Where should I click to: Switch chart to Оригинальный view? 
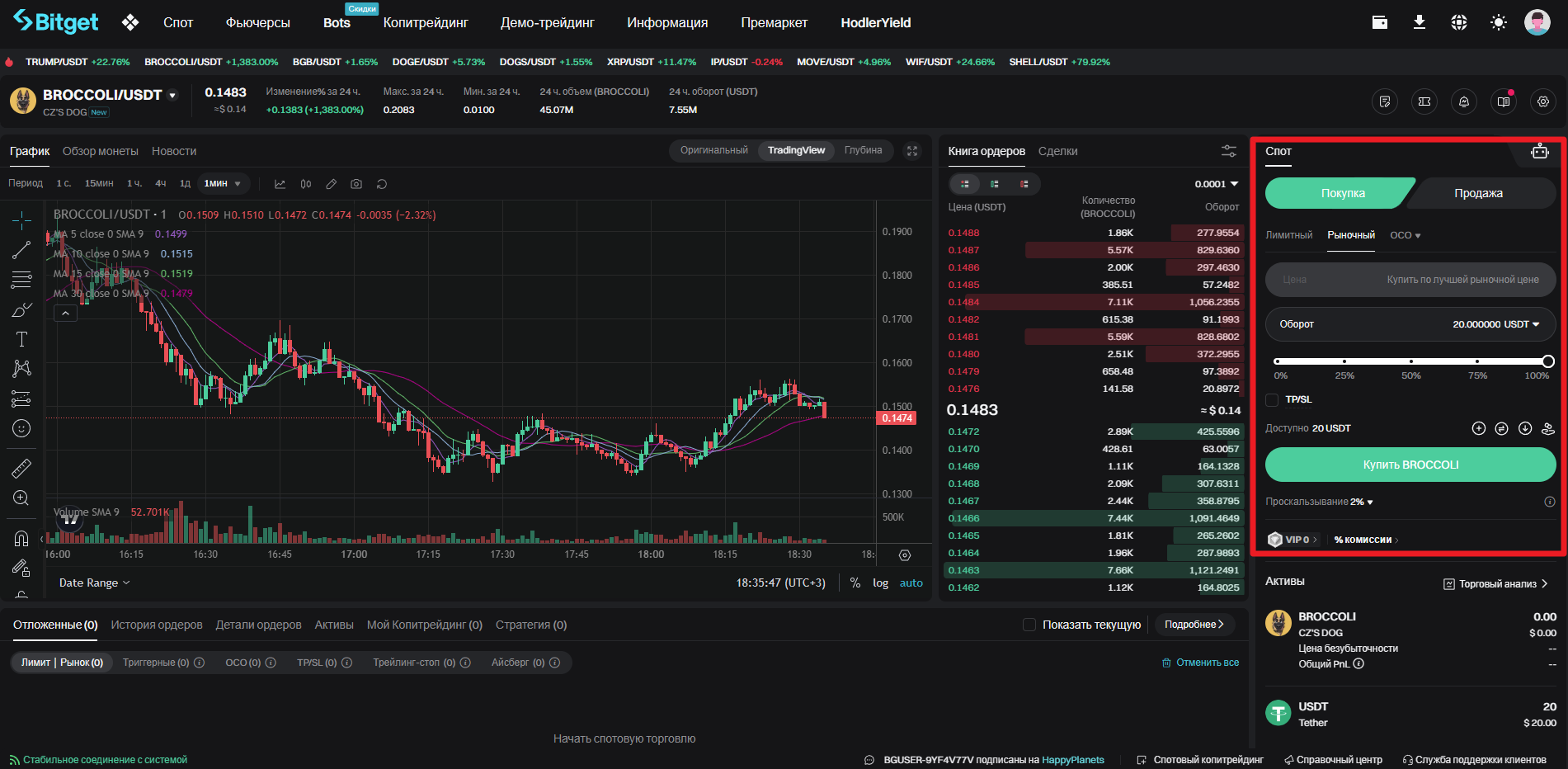pos(714,150)
